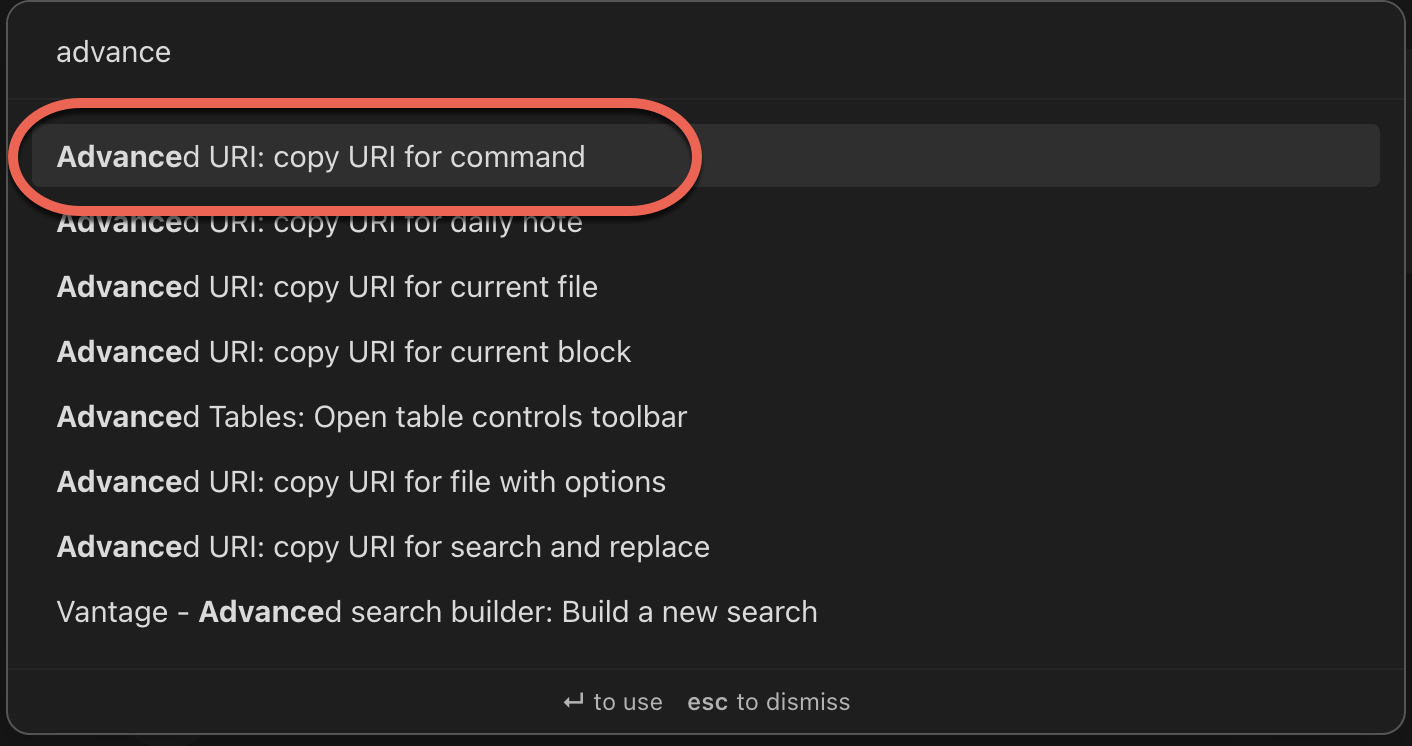Click the "to use" hint text
This screenshot has width=1412, height=746.
[x=628, y=701]
